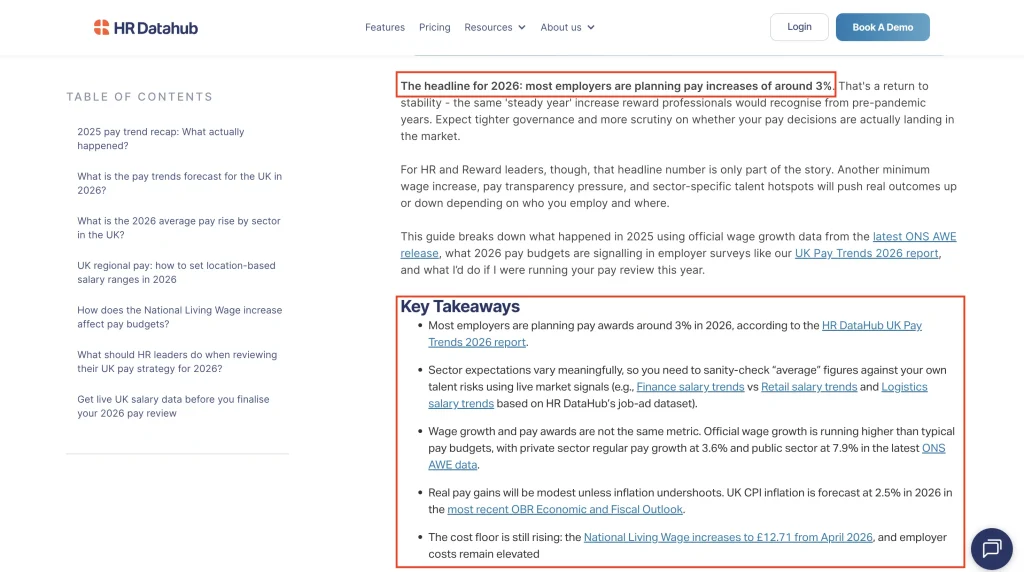Jump to 'pay trends forecast for the UK' section
The width and height of the screenshot is (1024, 572).
point(180,183)
